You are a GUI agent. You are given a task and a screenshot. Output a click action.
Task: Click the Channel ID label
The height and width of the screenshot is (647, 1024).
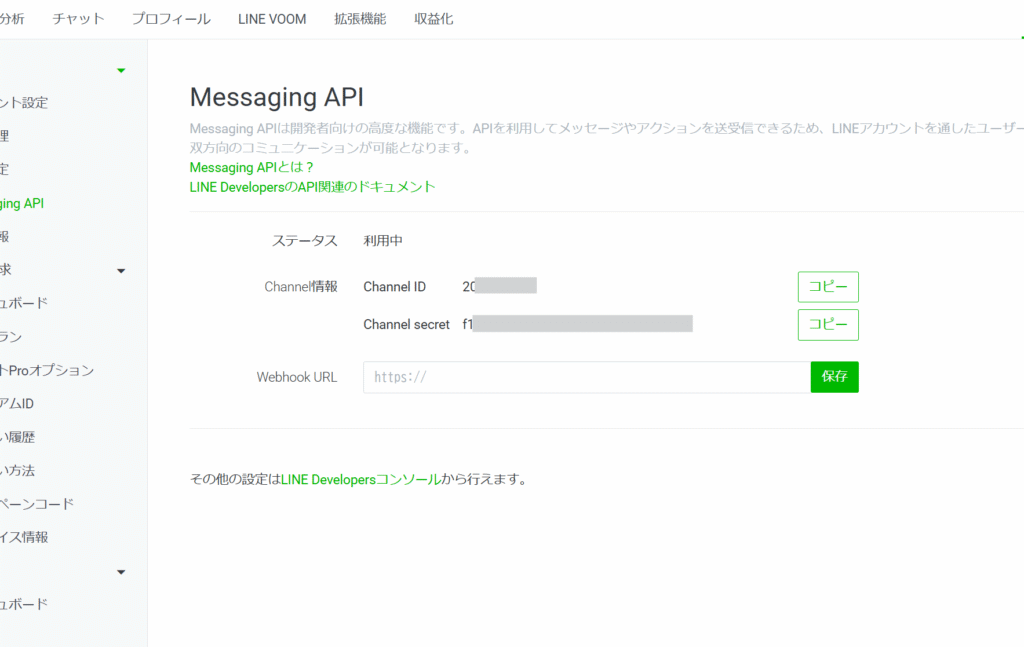[394, 287]
